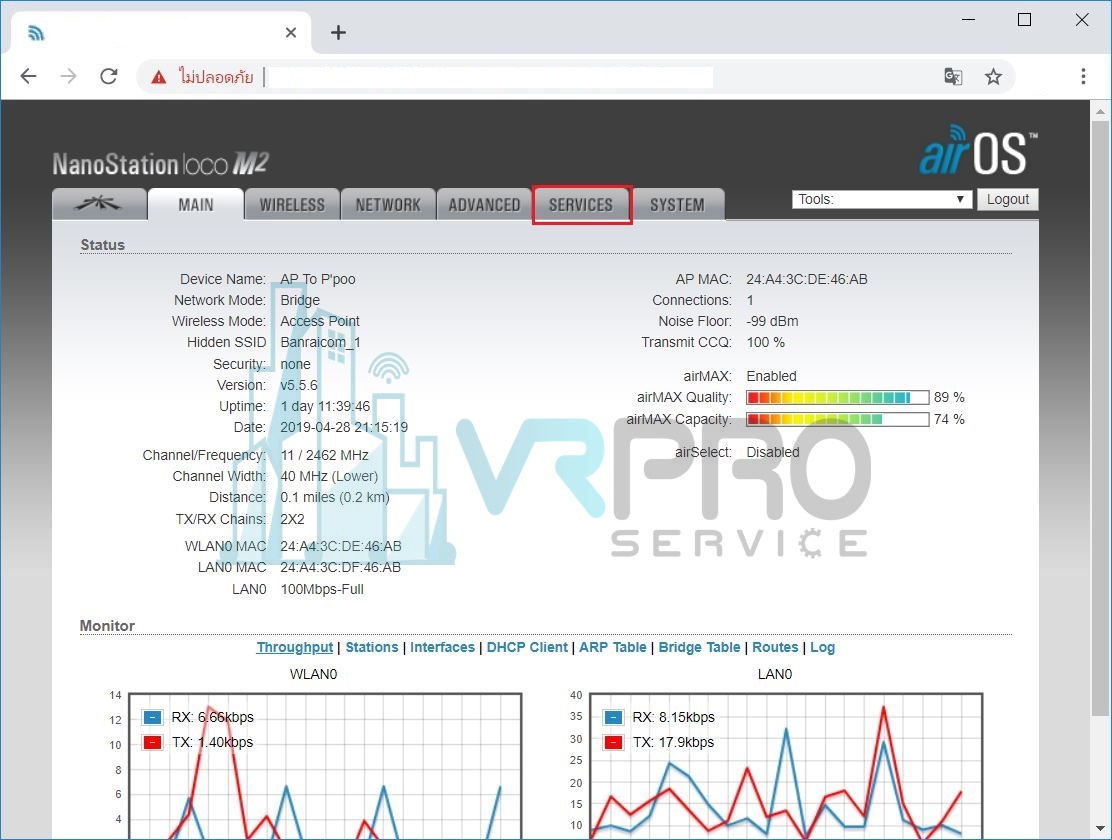Click the Channel Width value '40 MHz (Lower)'
This screenshot has height=840, width=1112.
[329, 476]
